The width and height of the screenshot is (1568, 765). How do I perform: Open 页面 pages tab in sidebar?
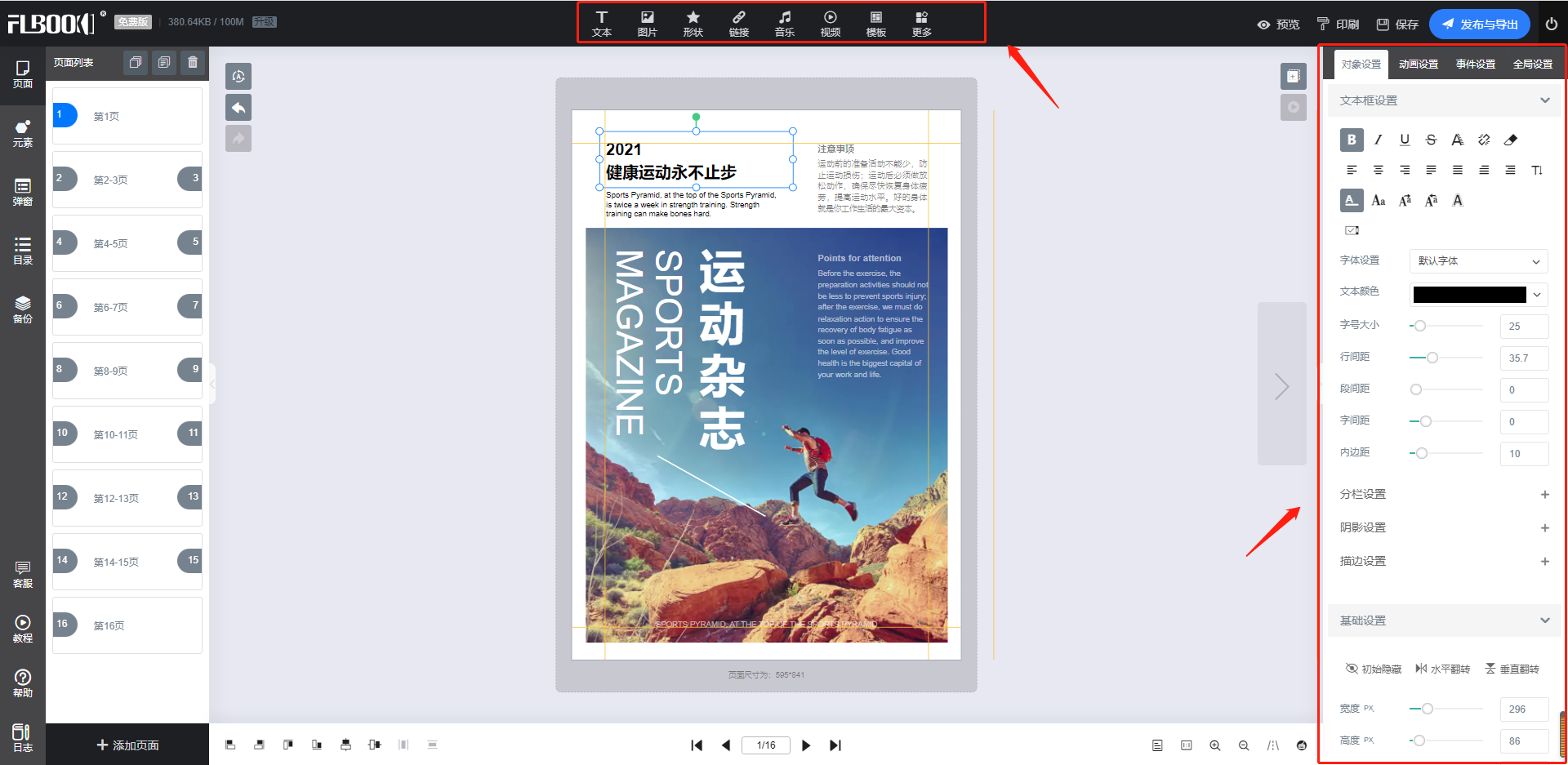tap(23, 75)
